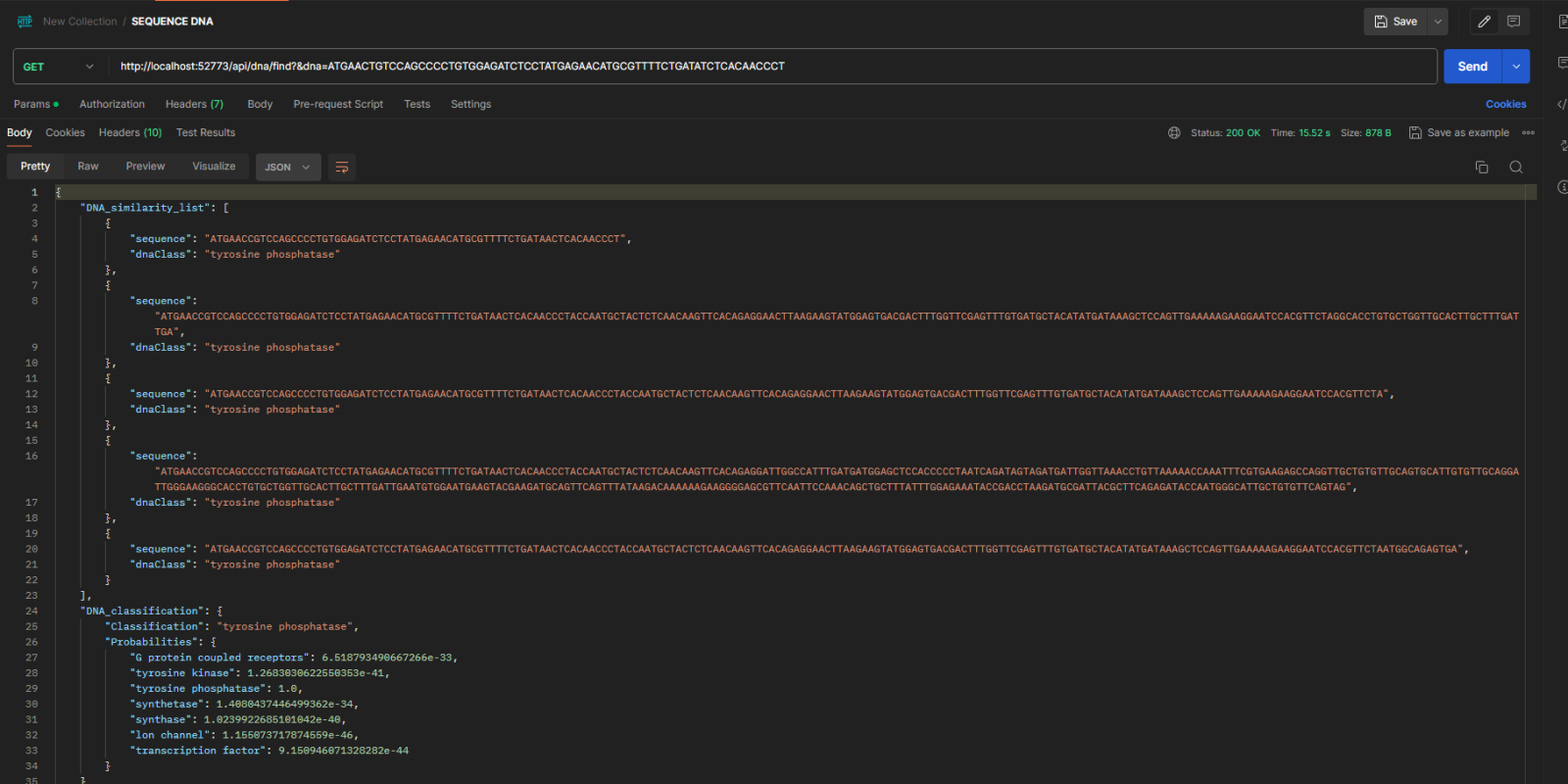Copy response body using copy icon
1568x784 pixels.
point(1482,168)
